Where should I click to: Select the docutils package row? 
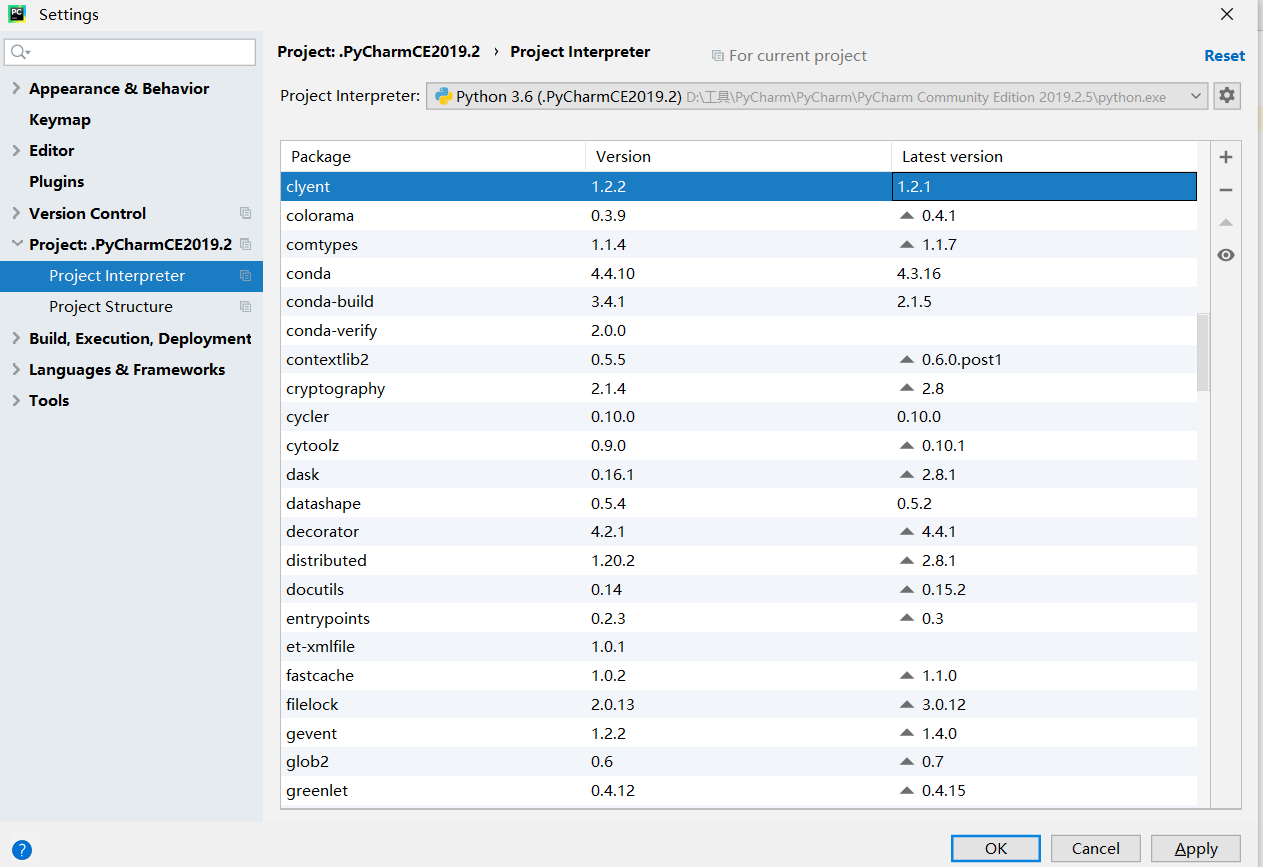[738, 590]
